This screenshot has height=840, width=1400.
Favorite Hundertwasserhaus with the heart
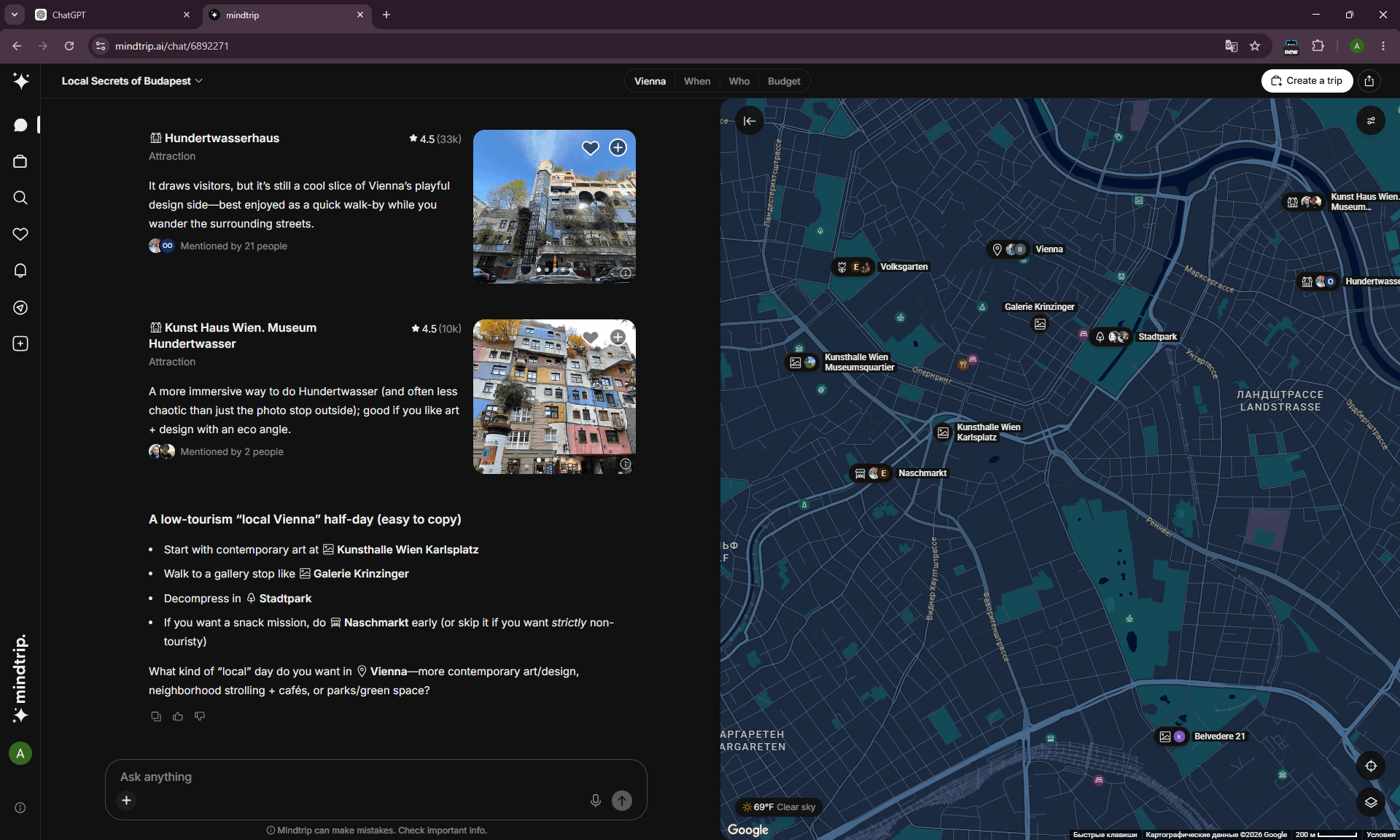pyautogui.click(x=591, y=148)
